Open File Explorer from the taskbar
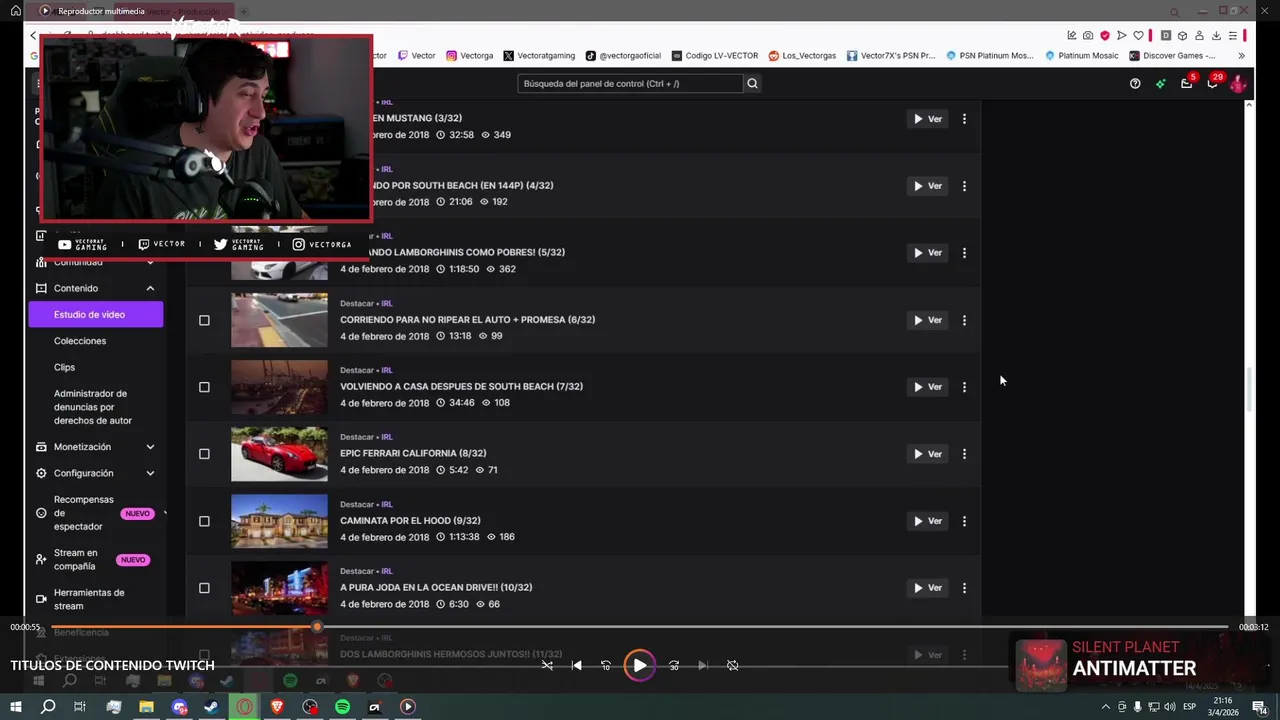 [146, 707]
